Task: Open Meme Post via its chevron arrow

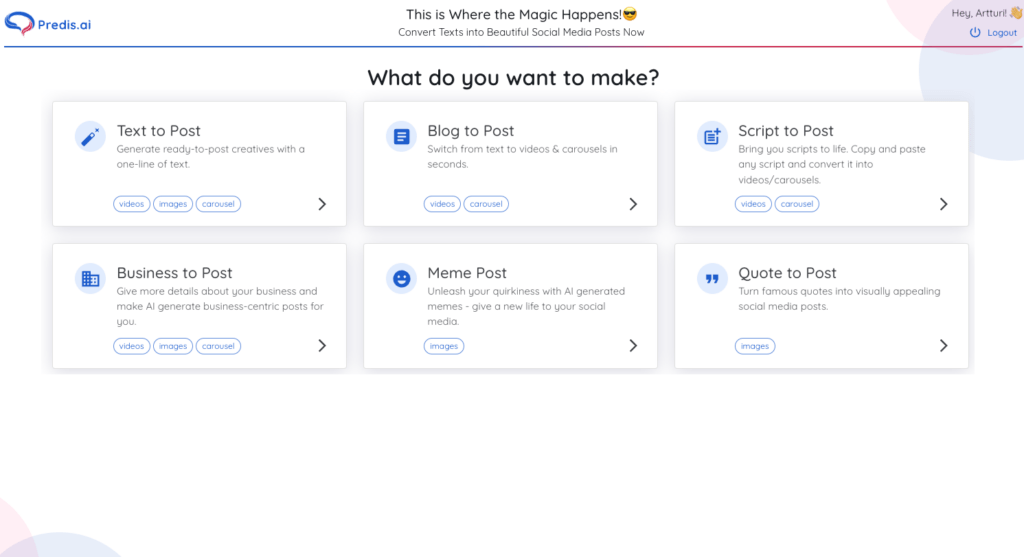Action: coord(633,345)
